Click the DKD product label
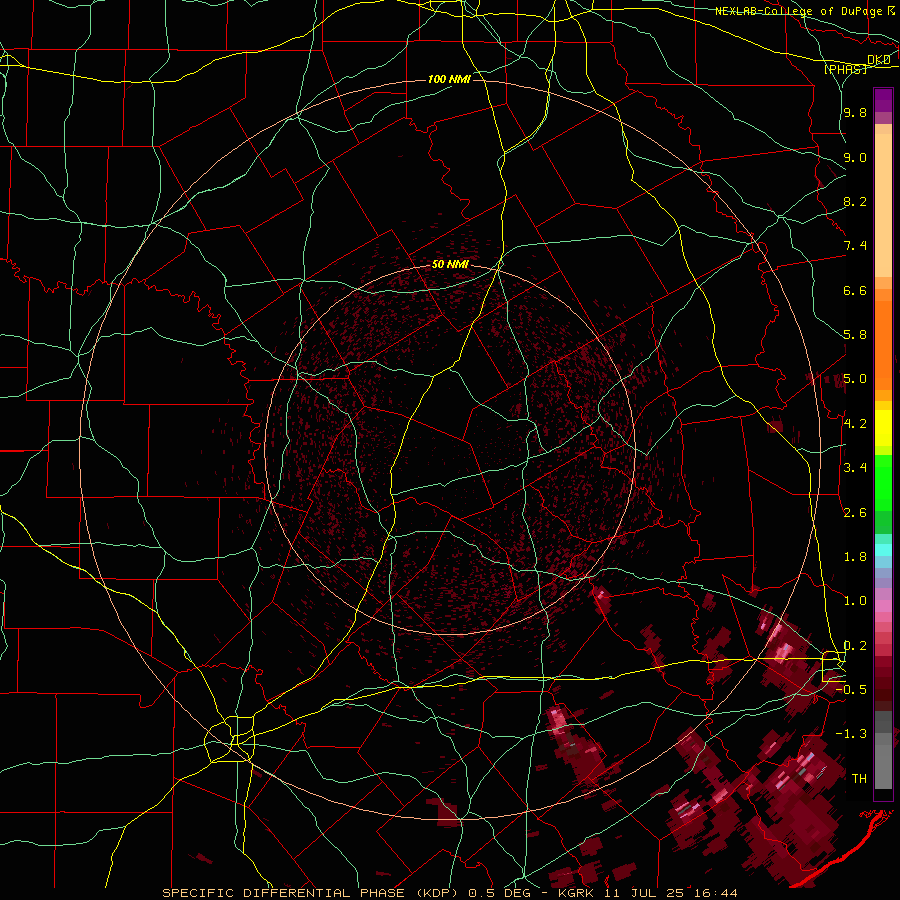This screenshot has height=900, width=900. coord(878,60)
